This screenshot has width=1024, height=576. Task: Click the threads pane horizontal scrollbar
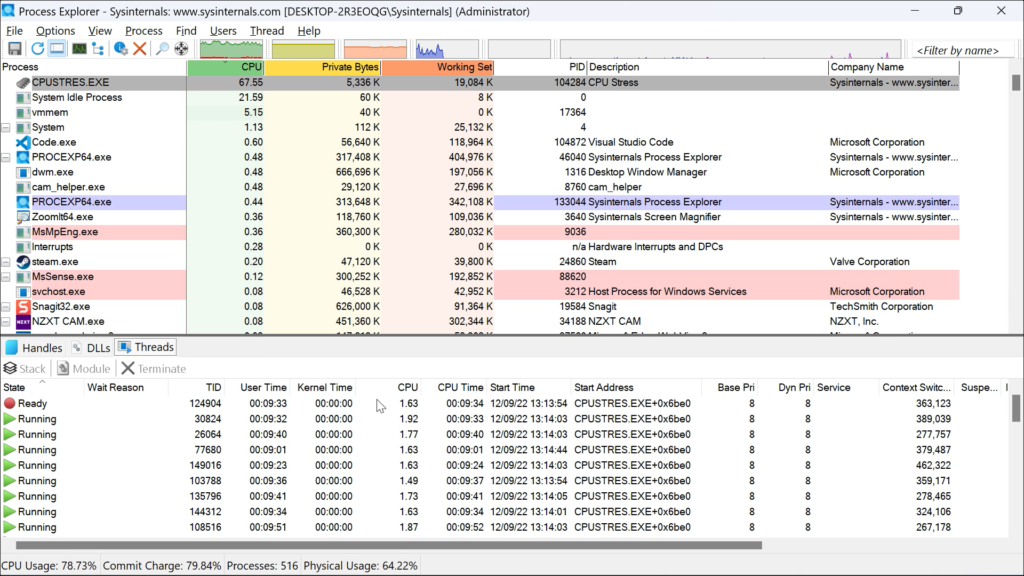(x=389, y=545)
